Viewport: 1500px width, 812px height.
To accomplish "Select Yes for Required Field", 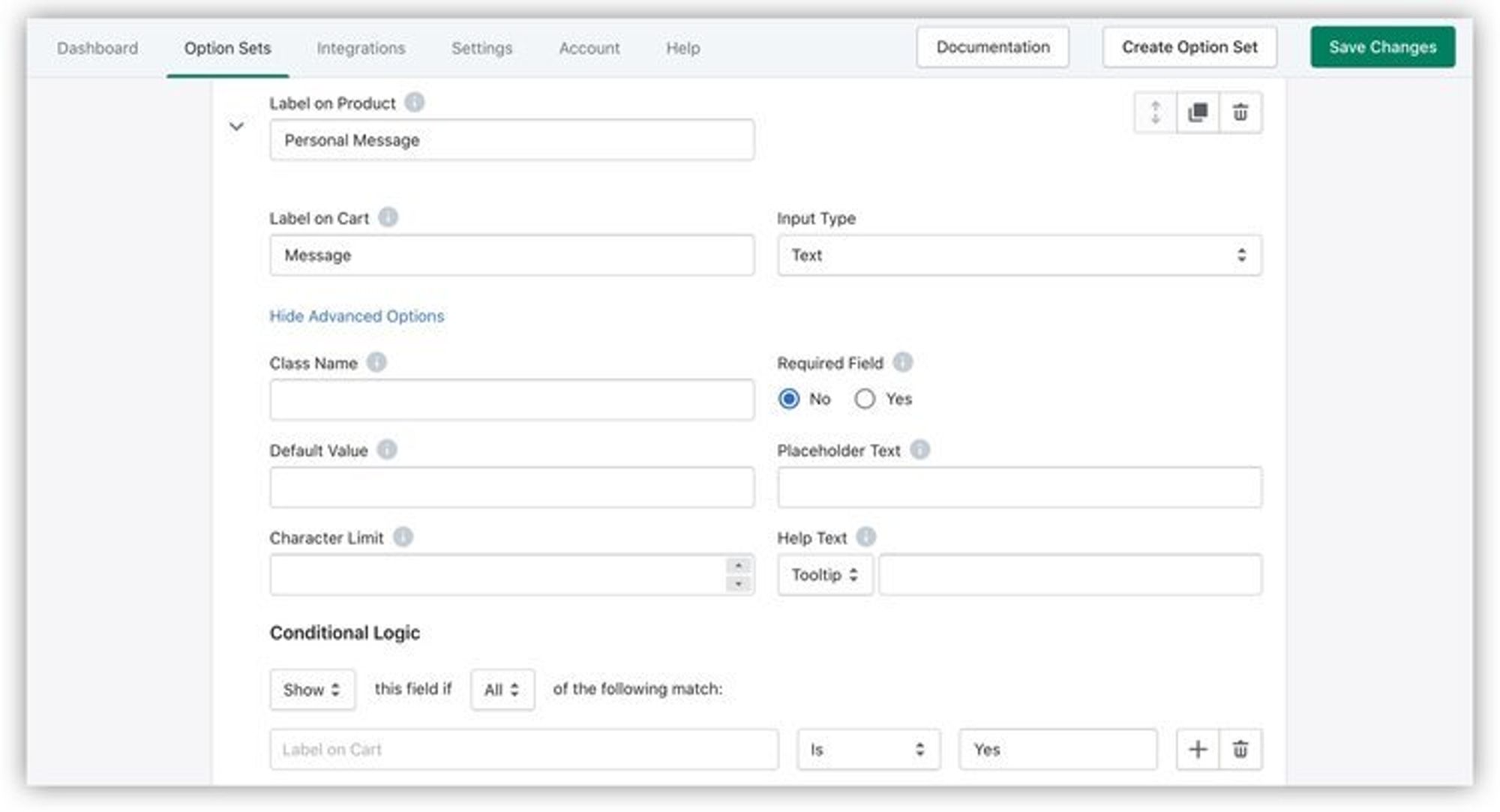I will [865, 399].
